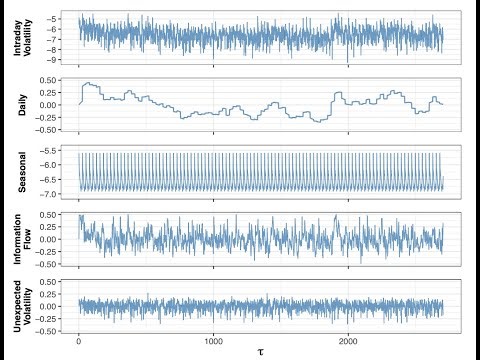
Task: Click the '-6.0' tick in Seasonal panel
Action: click(49, 165)
